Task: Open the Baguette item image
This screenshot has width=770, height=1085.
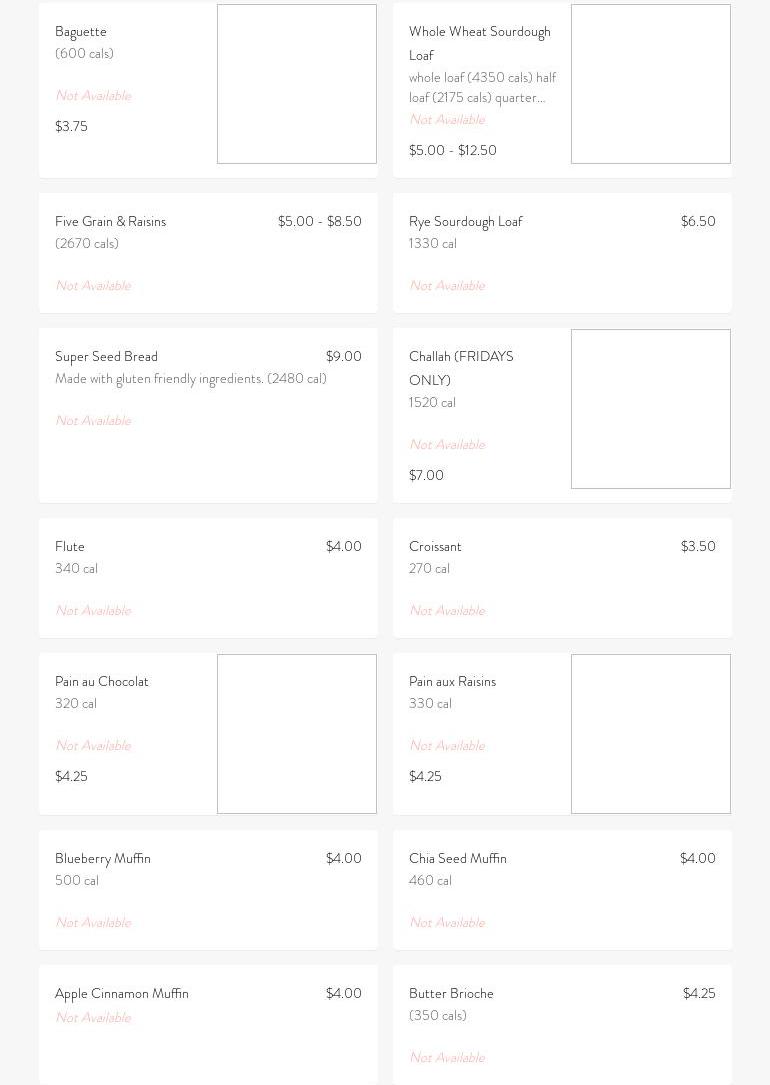Action: tap(297, 84)
